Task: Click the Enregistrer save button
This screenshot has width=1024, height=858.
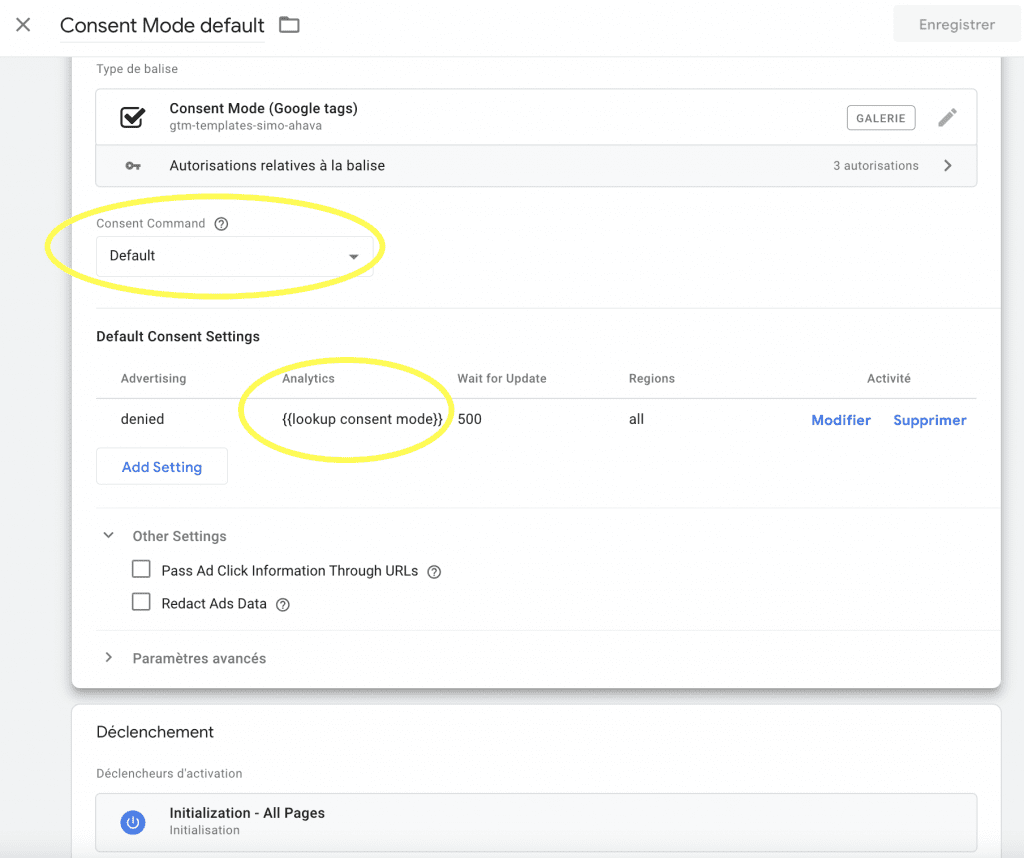Action: pos(956,25)
